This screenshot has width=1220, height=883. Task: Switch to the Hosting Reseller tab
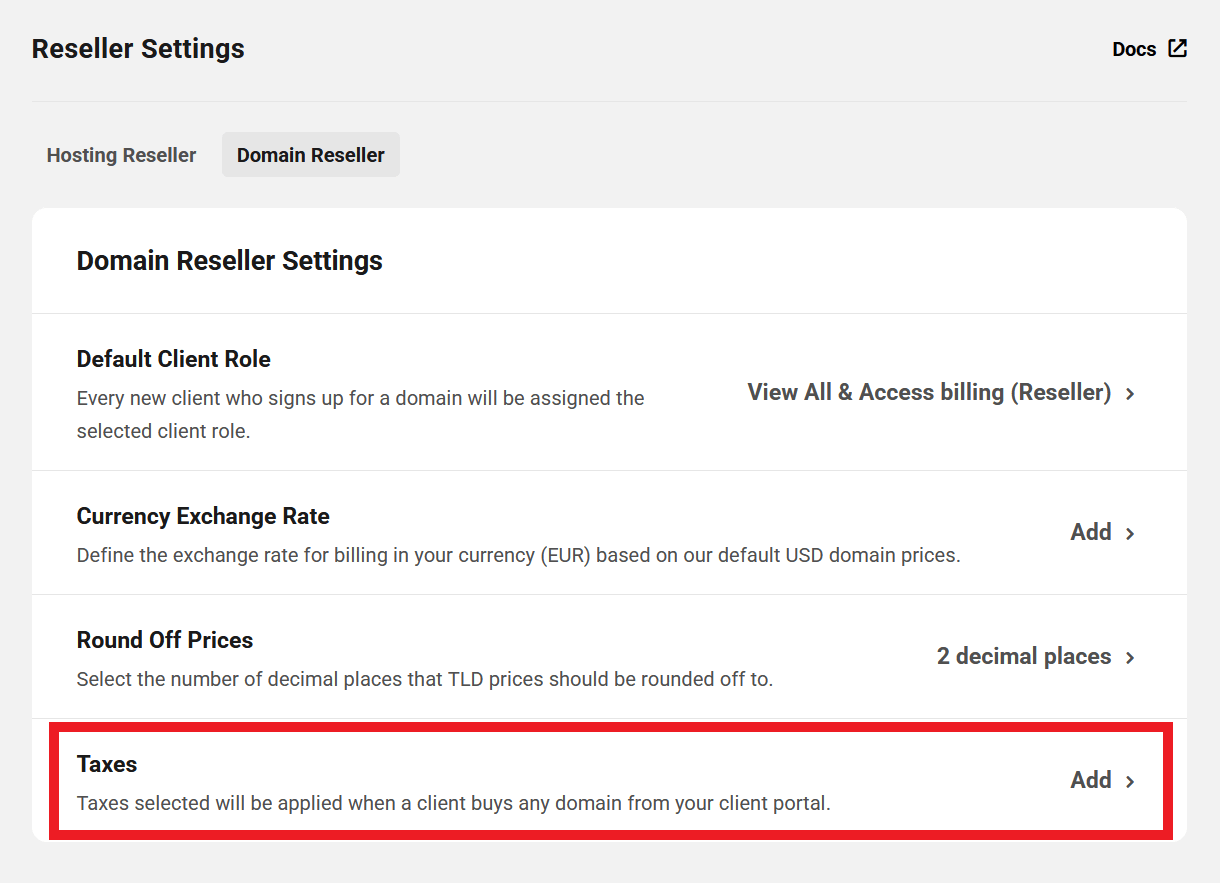(x=121, y=155)
